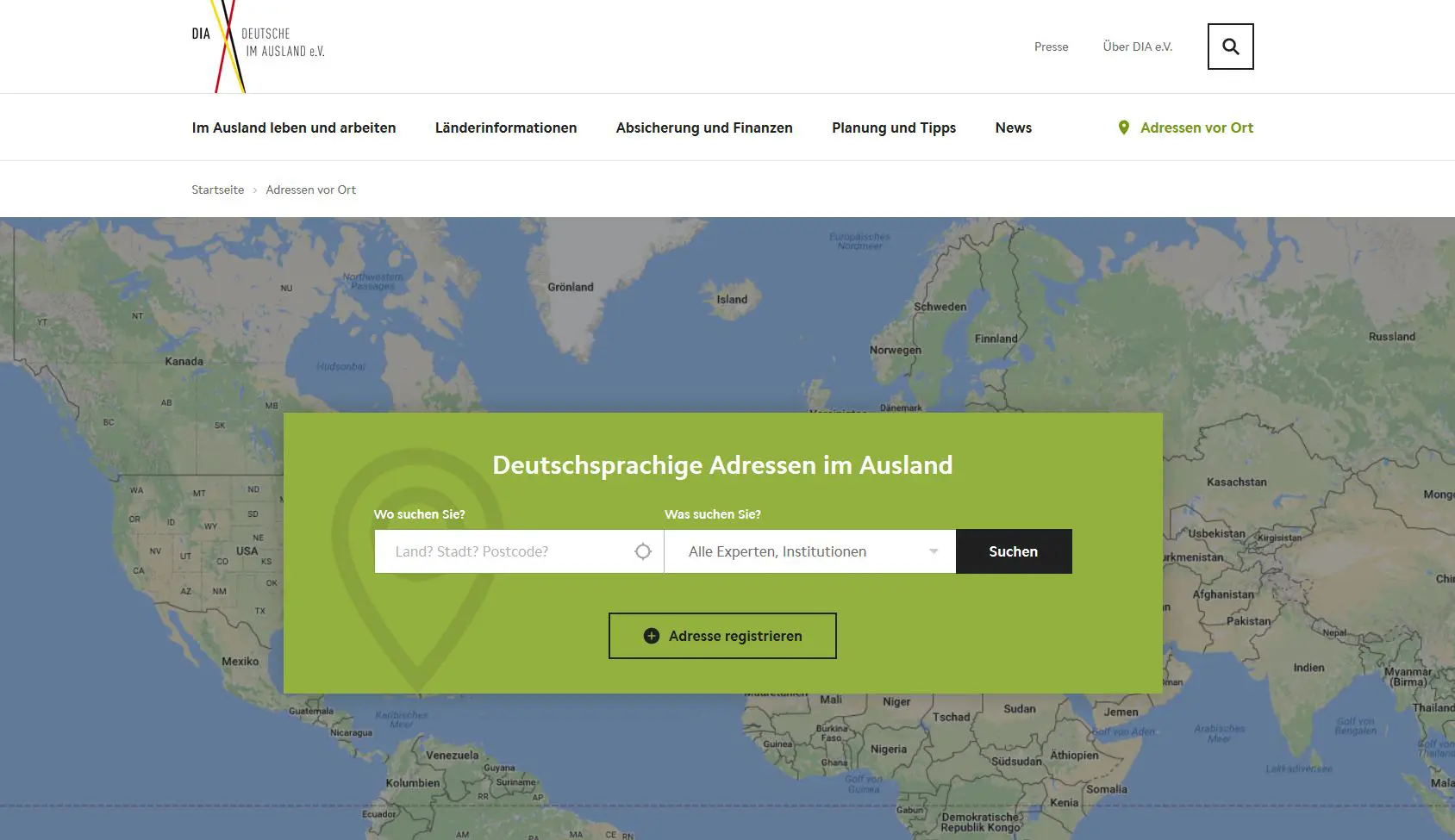Viewport: 1455px width, 840px height.
Task: Click the Pakistan label on map
Action: [1248, 620]
